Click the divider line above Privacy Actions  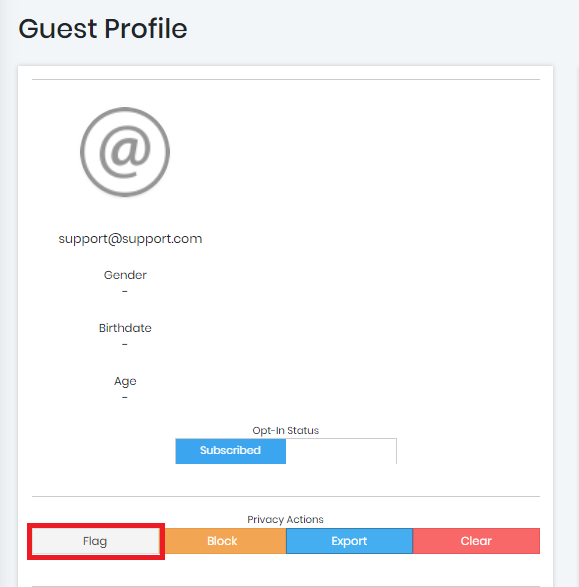[286, 496]
